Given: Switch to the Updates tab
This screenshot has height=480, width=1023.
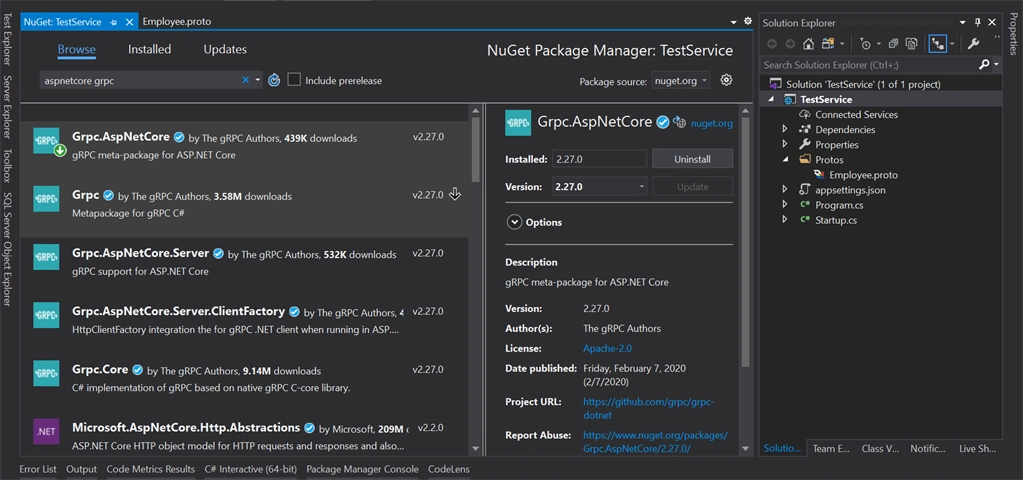Looking at the screenshot, I should click(x=225, y=50).
